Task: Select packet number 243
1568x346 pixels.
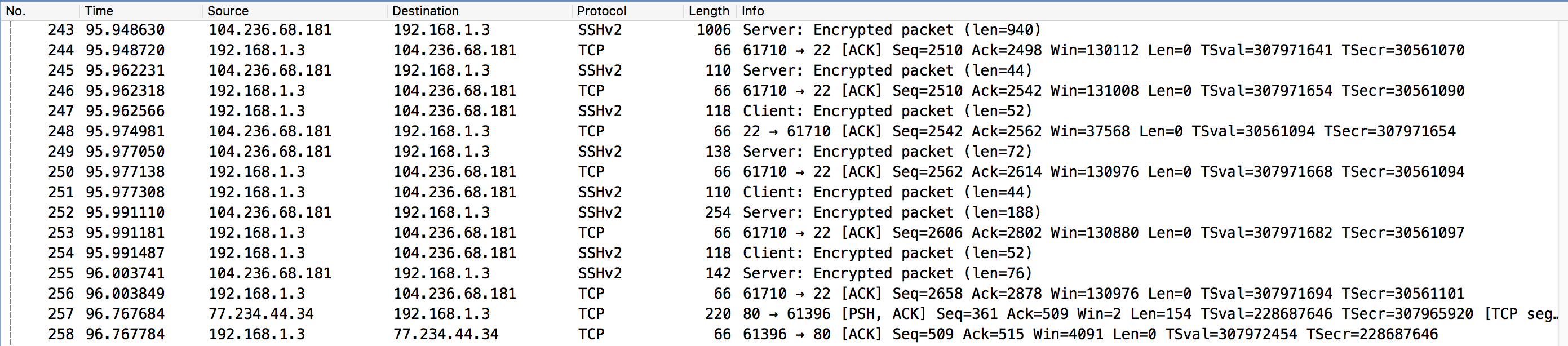Action: (61, 30)
